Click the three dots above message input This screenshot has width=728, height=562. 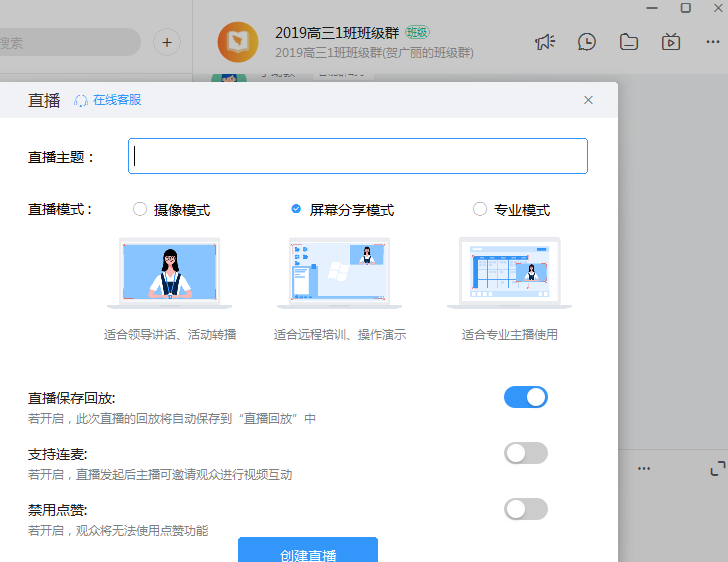(644, 468)
